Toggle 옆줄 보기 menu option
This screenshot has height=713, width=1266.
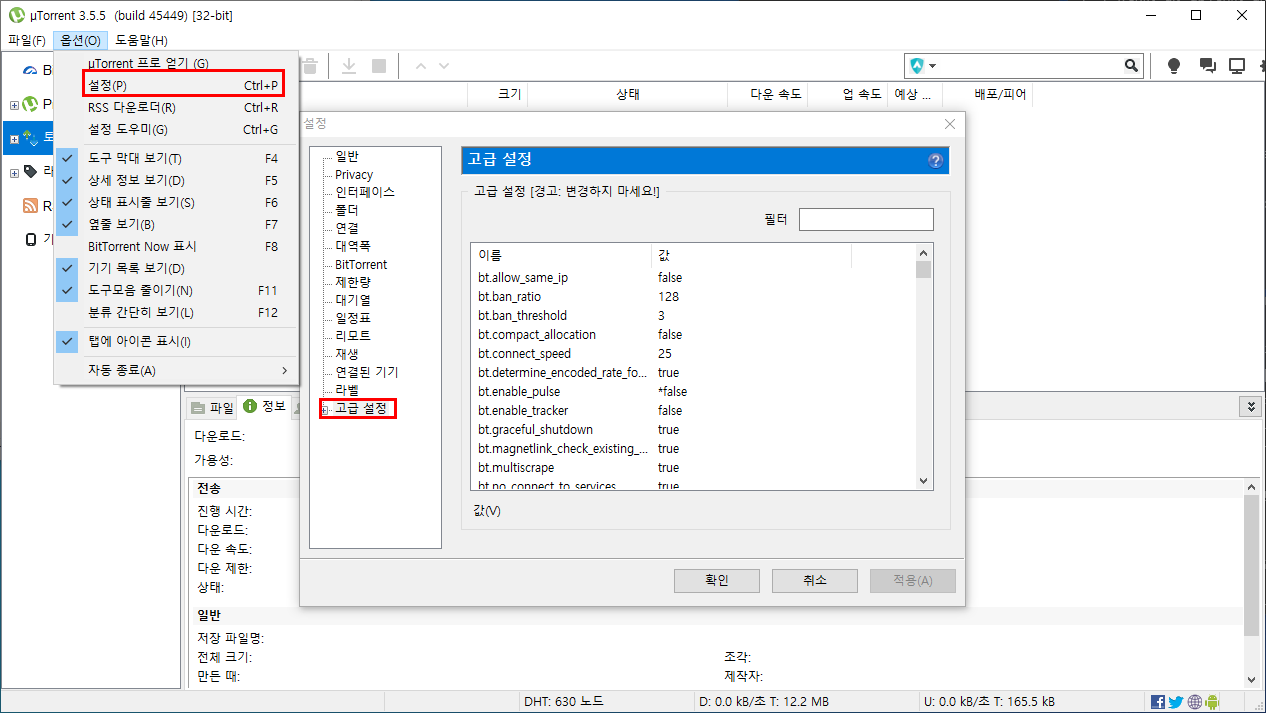tap(176, 224)
